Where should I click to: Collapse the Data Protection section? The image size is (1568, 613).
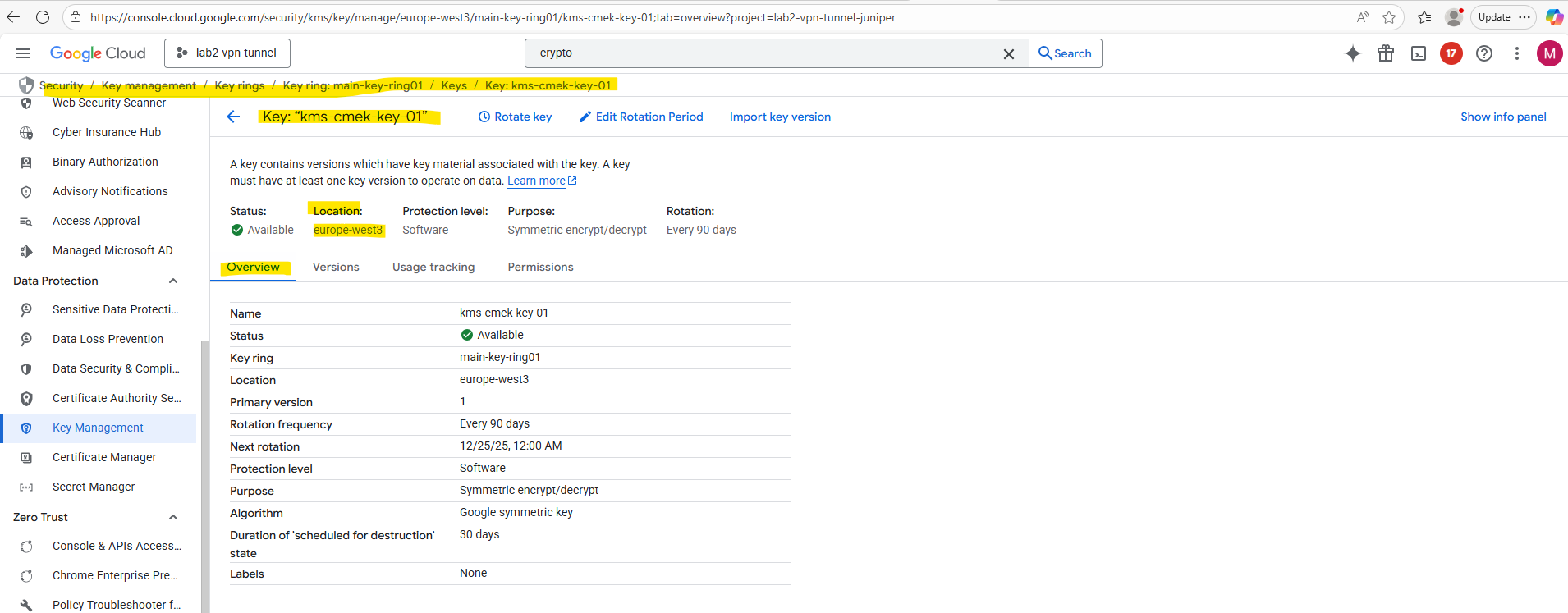pyautogui.click(x=173, y=281)
